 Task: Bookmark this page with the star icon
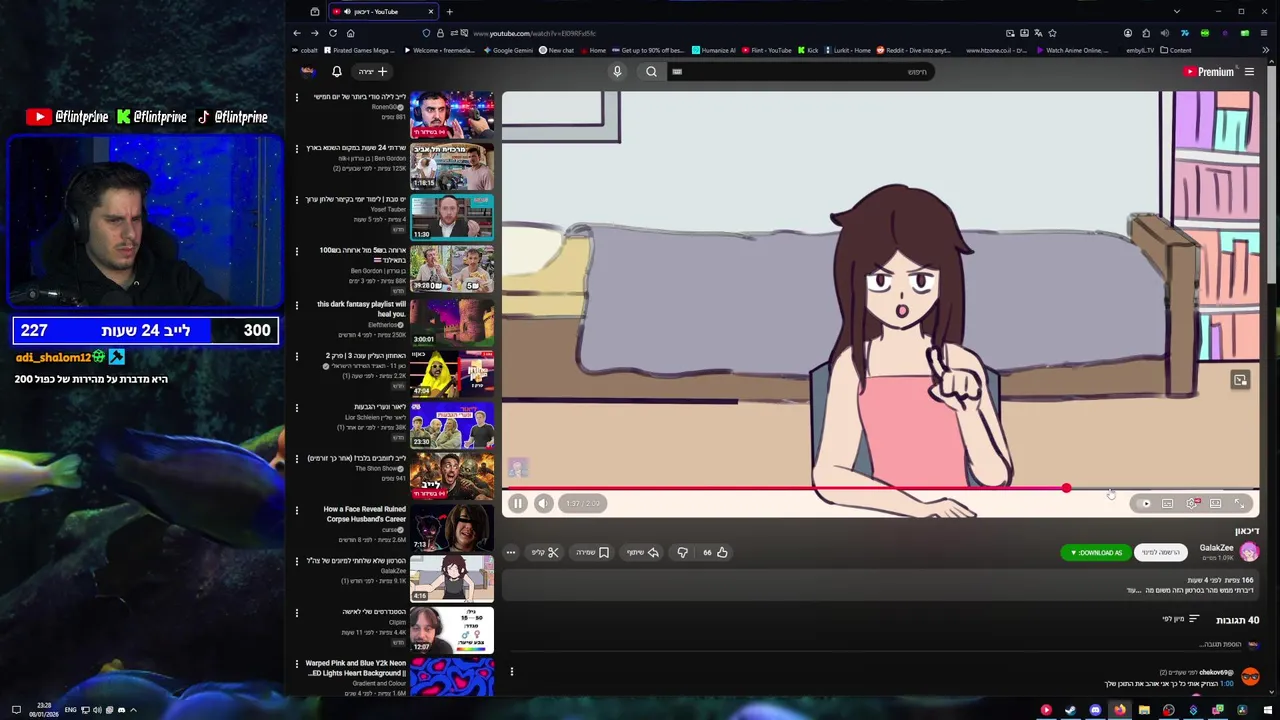coord(1052,33)
